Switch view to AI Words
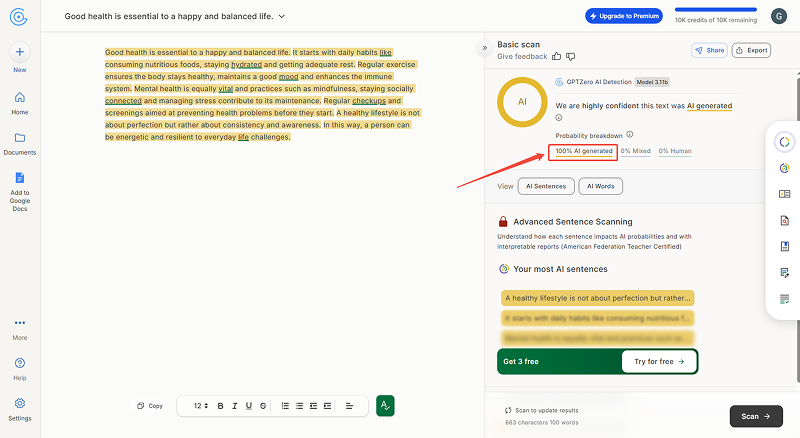 601,186
